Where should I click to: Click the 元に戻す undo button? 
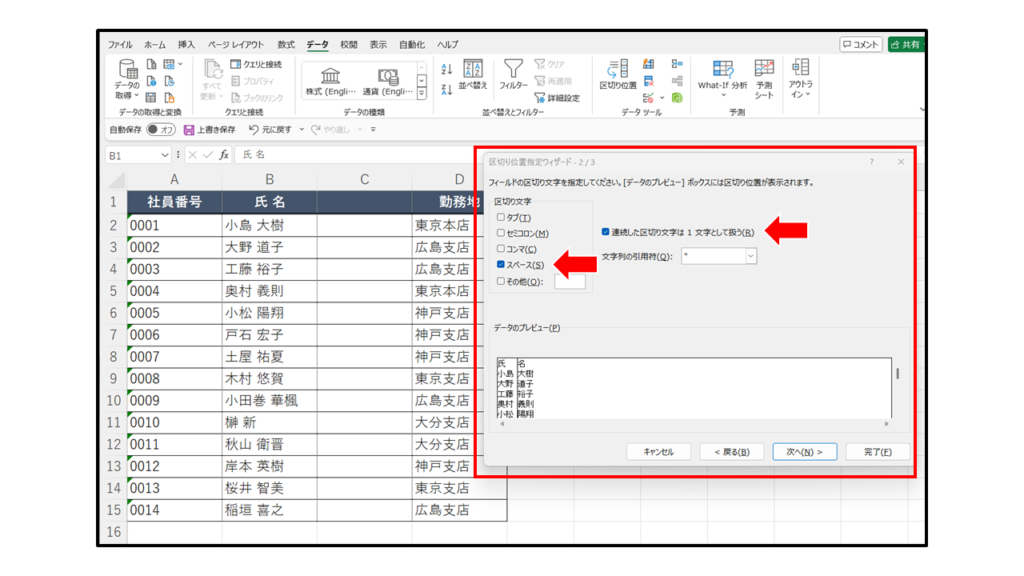tap(270, 129)
